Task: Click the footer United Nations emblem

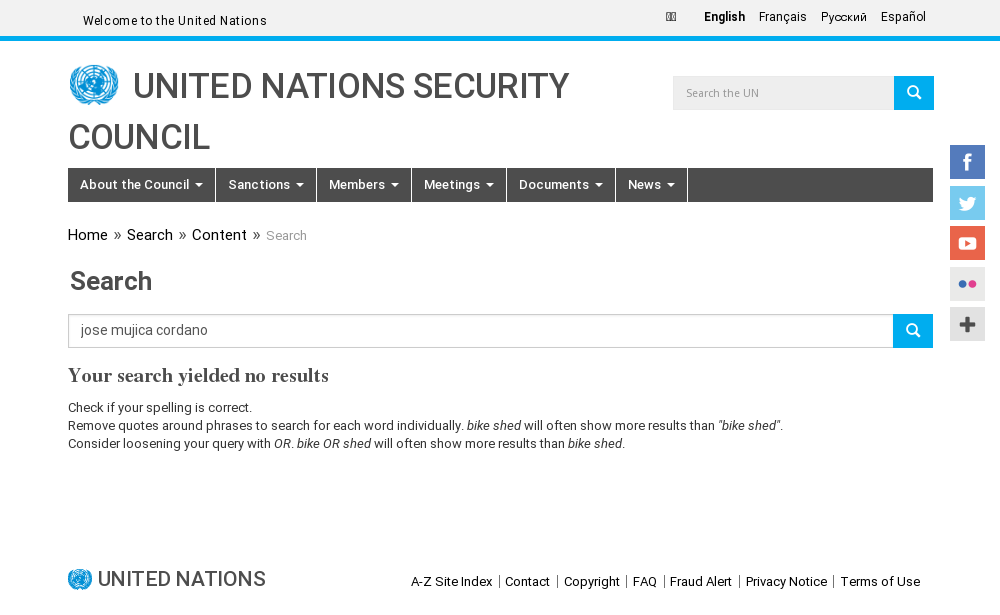Action: (x=80, y=579)
